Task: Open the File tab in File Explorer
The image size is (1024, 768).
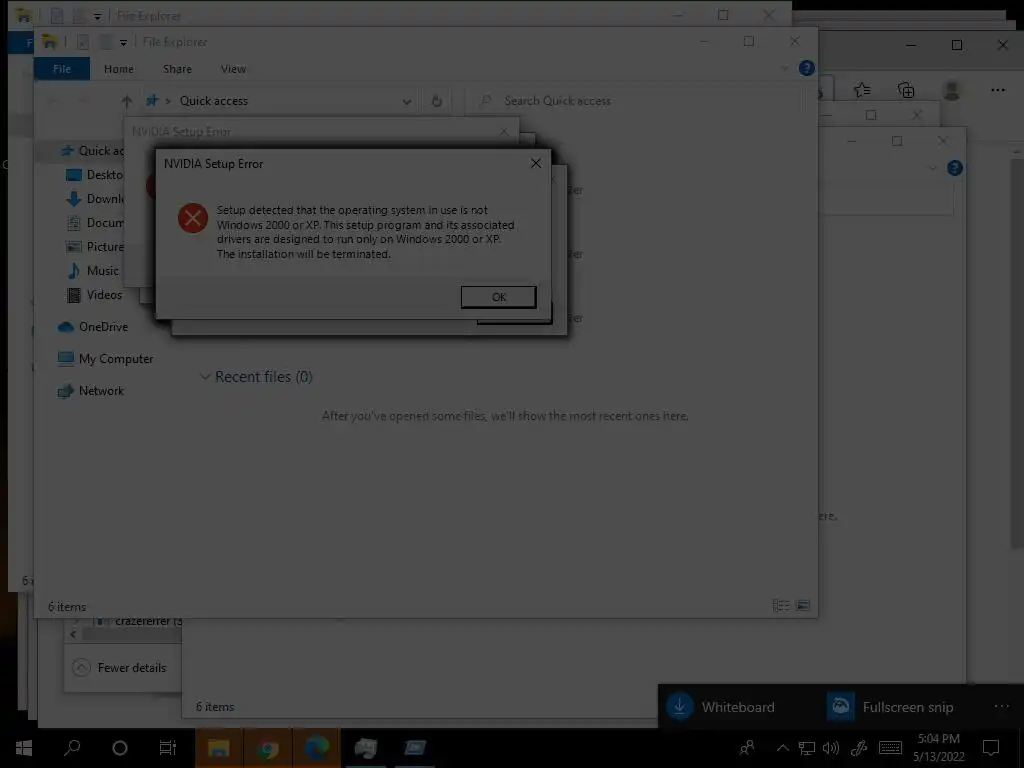Action: click(x=62, y=69)
